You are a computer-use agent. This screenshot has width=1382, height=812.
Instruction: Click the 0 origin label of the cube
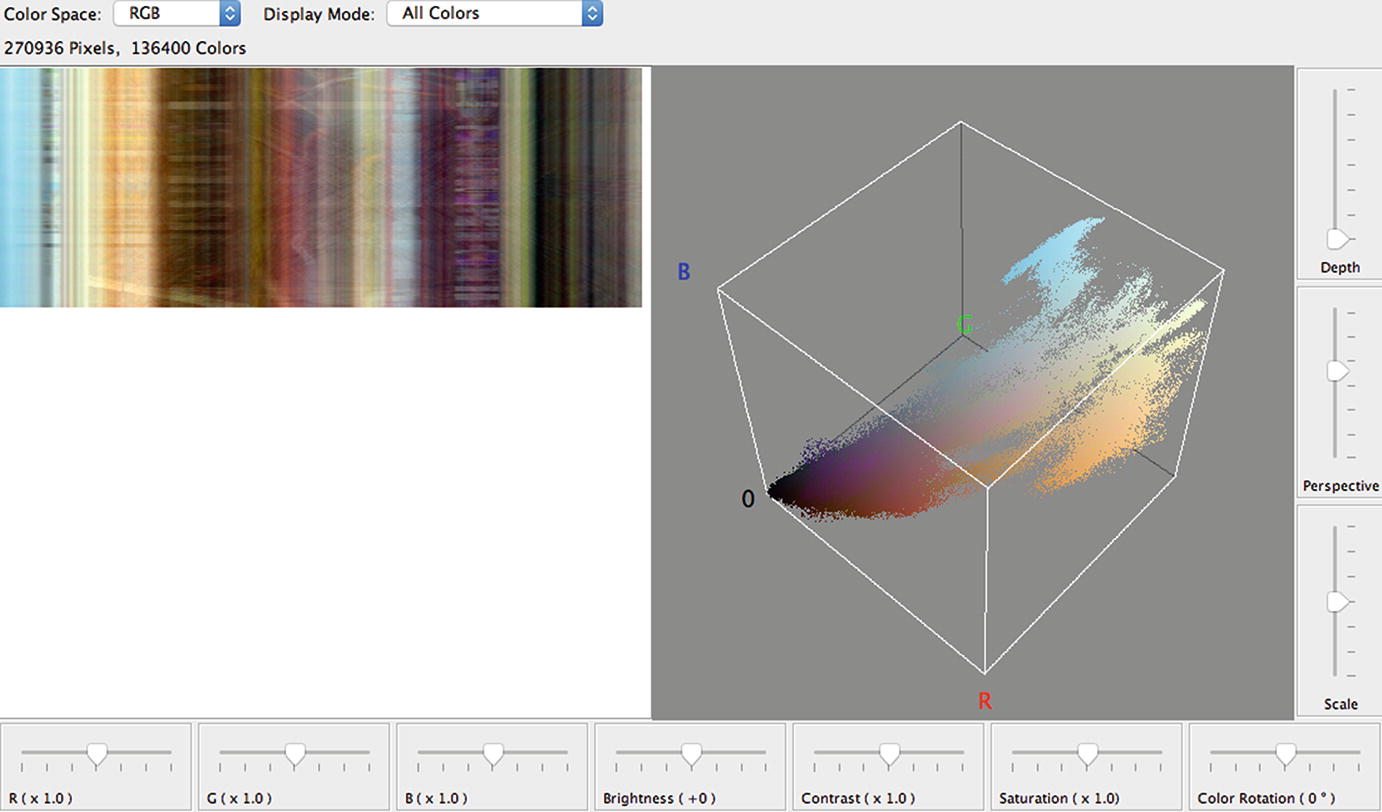pyautogui.click(x=748, y=499)
